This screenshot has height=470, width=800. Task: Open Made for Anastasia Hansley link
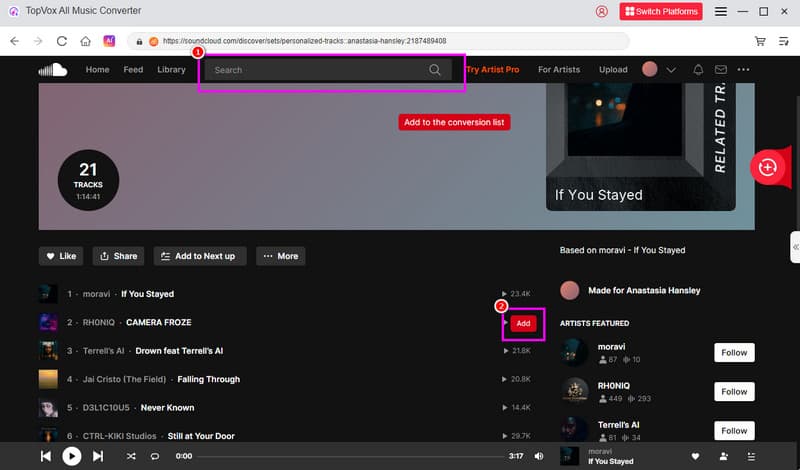(644, 290)
